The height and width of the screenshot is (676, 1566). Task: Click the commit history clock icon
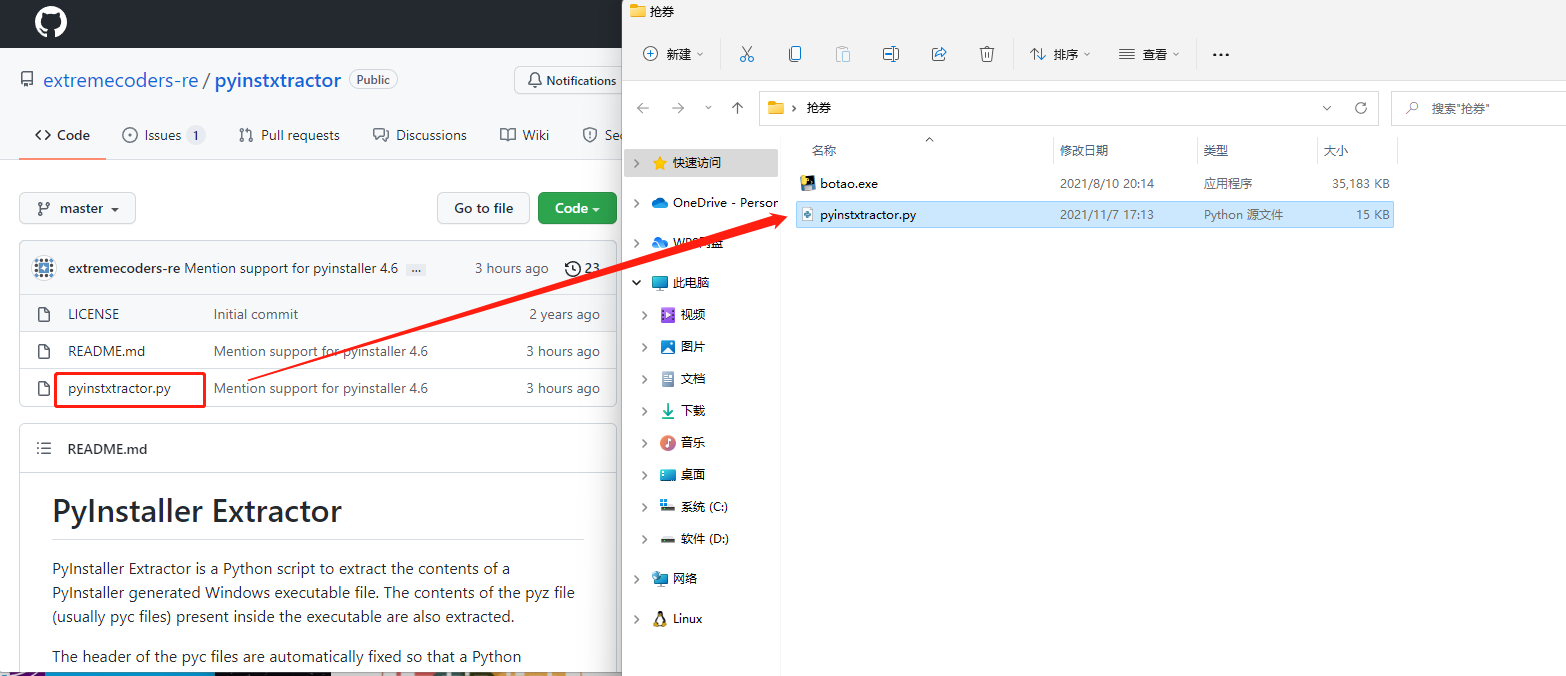[x=573, y=268]
